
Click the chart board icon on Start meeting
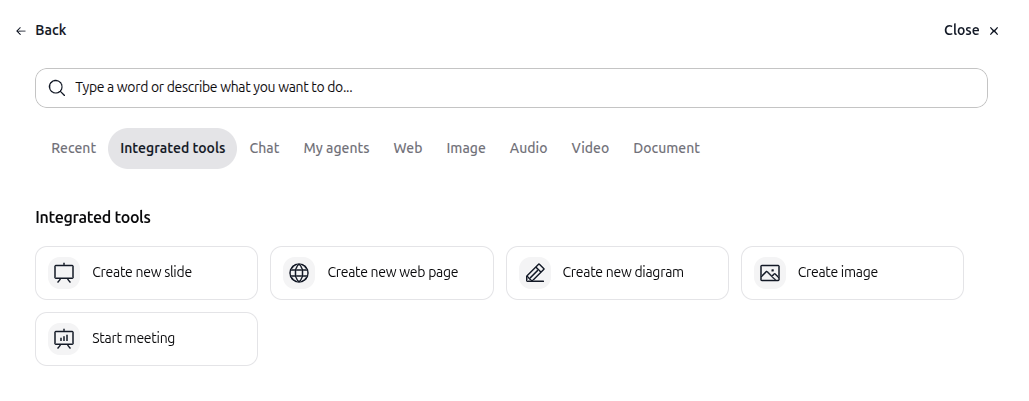click(64, 339)
